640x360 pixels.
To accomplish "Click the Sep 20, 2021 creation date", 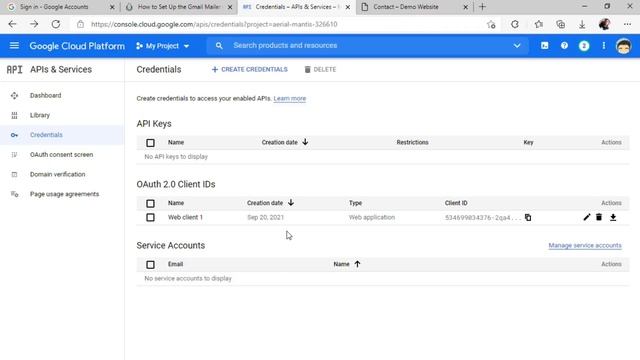I will pyautogui.click(x=265, y=217).
